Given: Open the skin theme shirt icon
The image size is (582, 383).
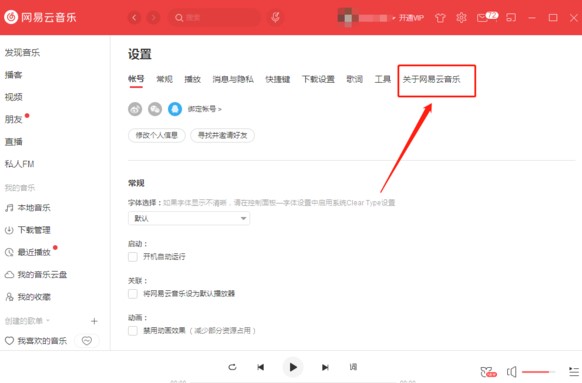Looking at the screenshot, I should [440, 18].
